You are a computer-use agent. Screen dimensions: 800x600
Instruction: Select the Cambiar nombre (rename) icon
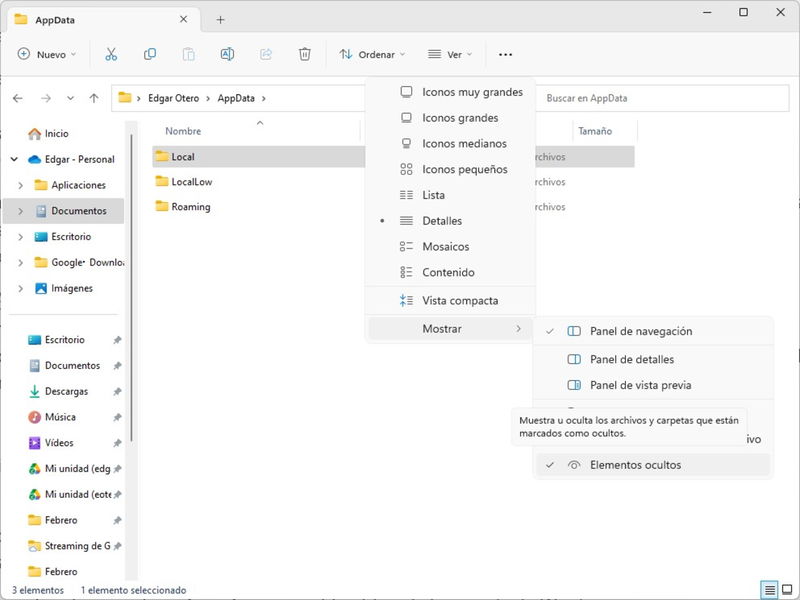(225, 54)
